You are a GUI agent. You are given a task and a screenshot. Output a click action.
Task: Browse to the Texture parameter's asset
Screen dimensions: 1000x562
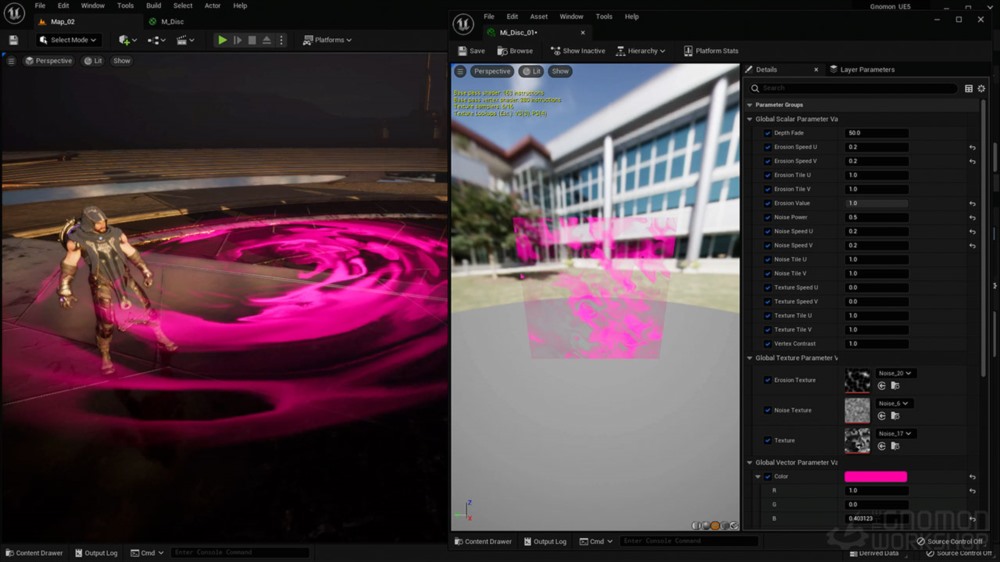(895, 446)
